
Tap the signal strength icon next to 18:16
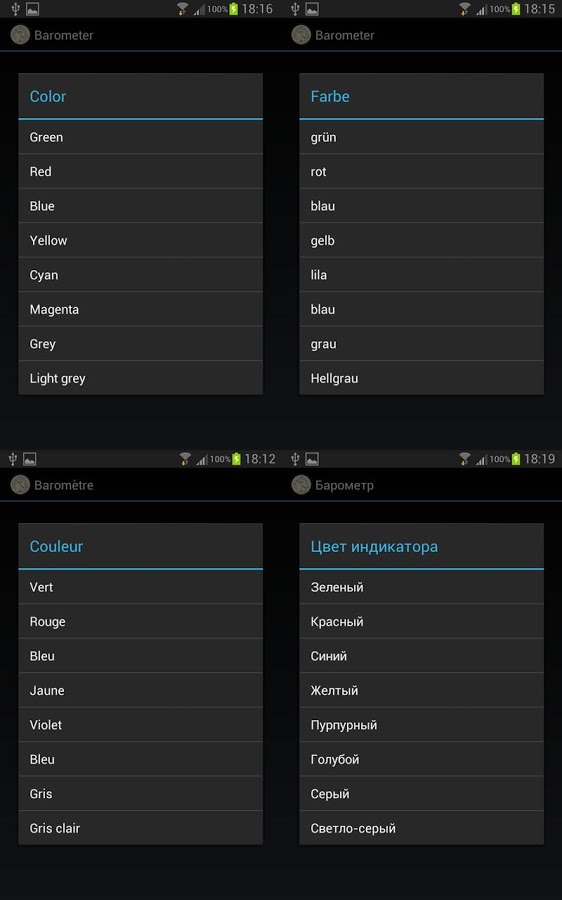click(199, 9)
